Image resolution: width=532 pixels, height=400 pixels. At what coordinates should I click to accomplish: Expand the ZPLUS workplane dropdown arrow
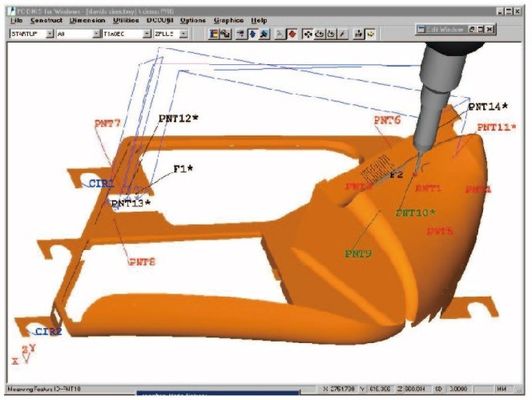[184, 34]
